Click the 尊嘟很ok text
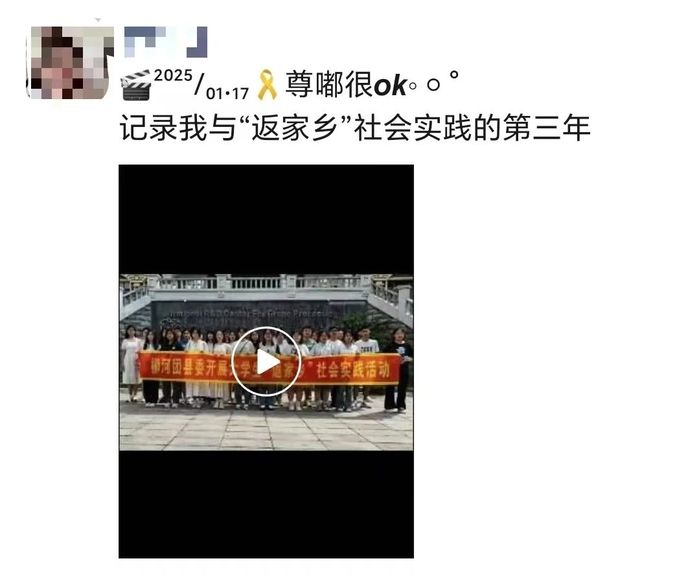Screen dimensions: 699x574 click(x=345, y=84)
